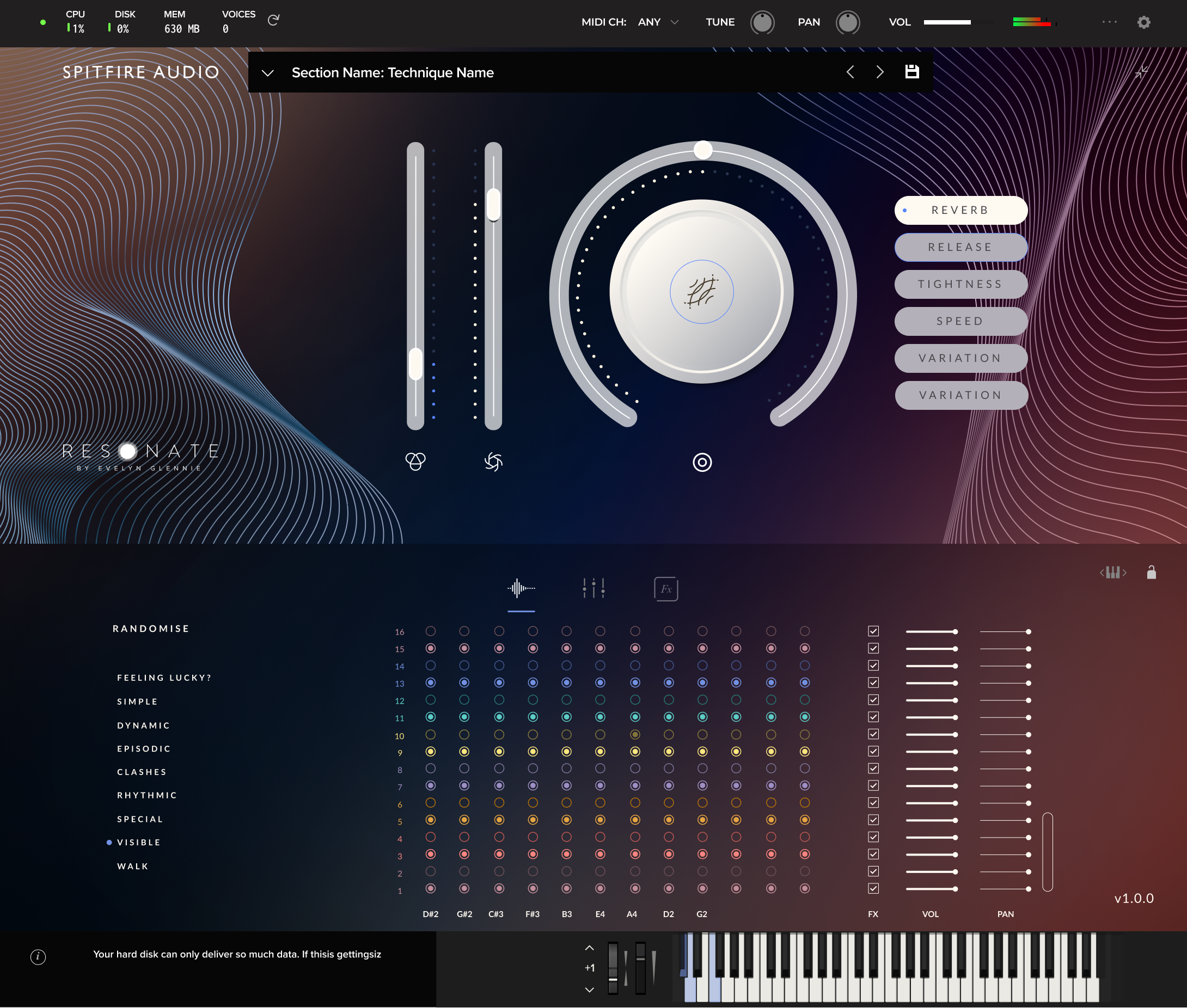Screen dimensions: 1187x1008
Task: Select the row 11 cell in column F#3
Action: click(x=533, y=717)
